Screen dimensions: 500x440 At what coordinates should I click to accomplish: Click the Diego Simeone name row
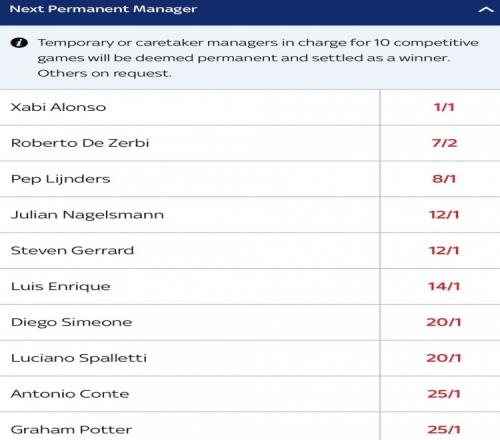190,322
